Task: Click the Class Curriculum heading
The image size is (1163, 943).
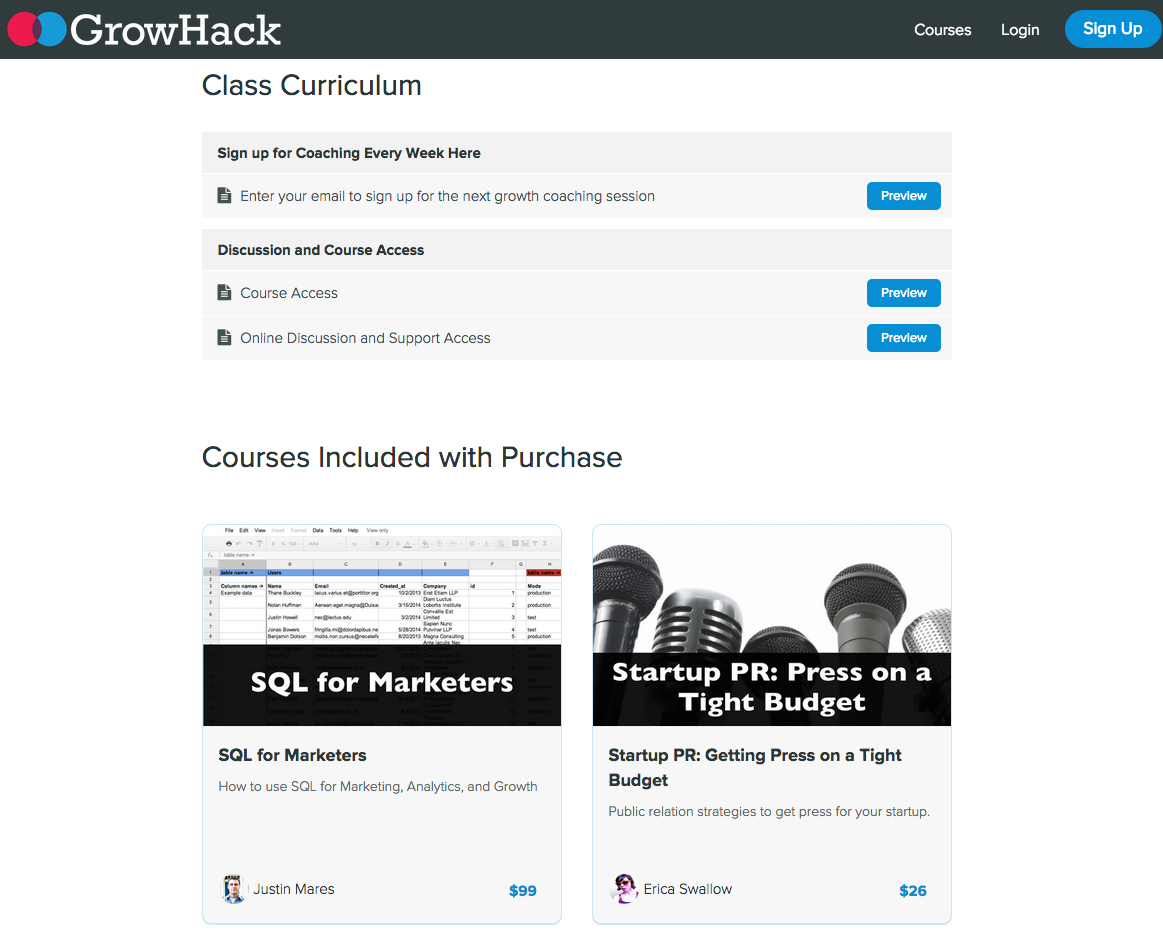Action: (x=312, y=85)
